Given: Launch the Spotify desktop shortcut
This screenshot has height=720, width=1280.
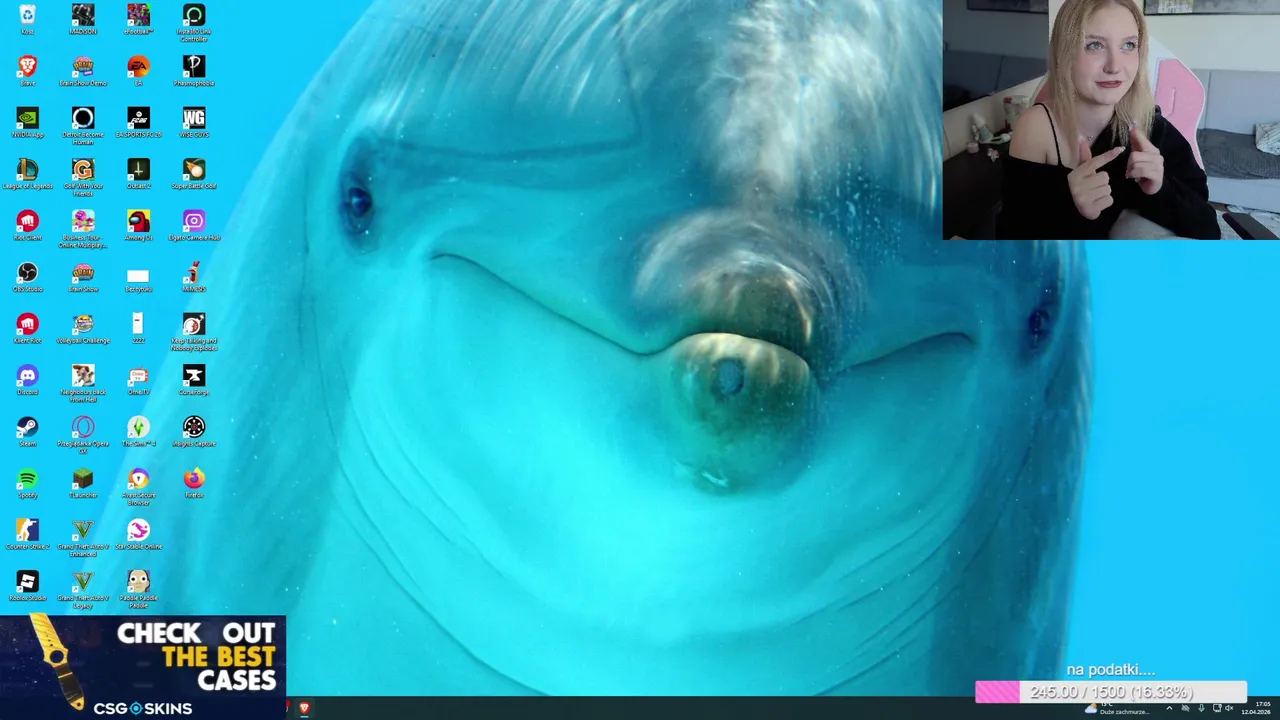Looking at the screenshot, I should point(27,484).
